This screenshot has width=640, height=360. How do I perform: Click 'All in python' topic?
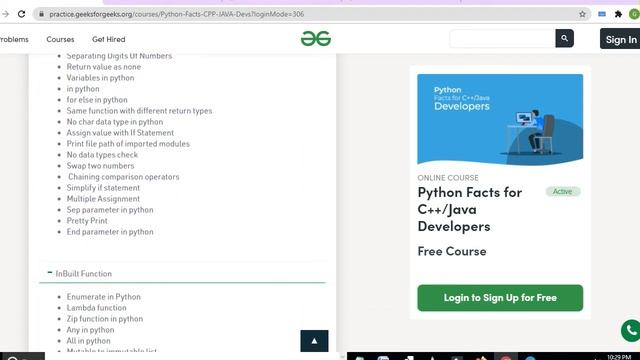[x=89, y=341]
